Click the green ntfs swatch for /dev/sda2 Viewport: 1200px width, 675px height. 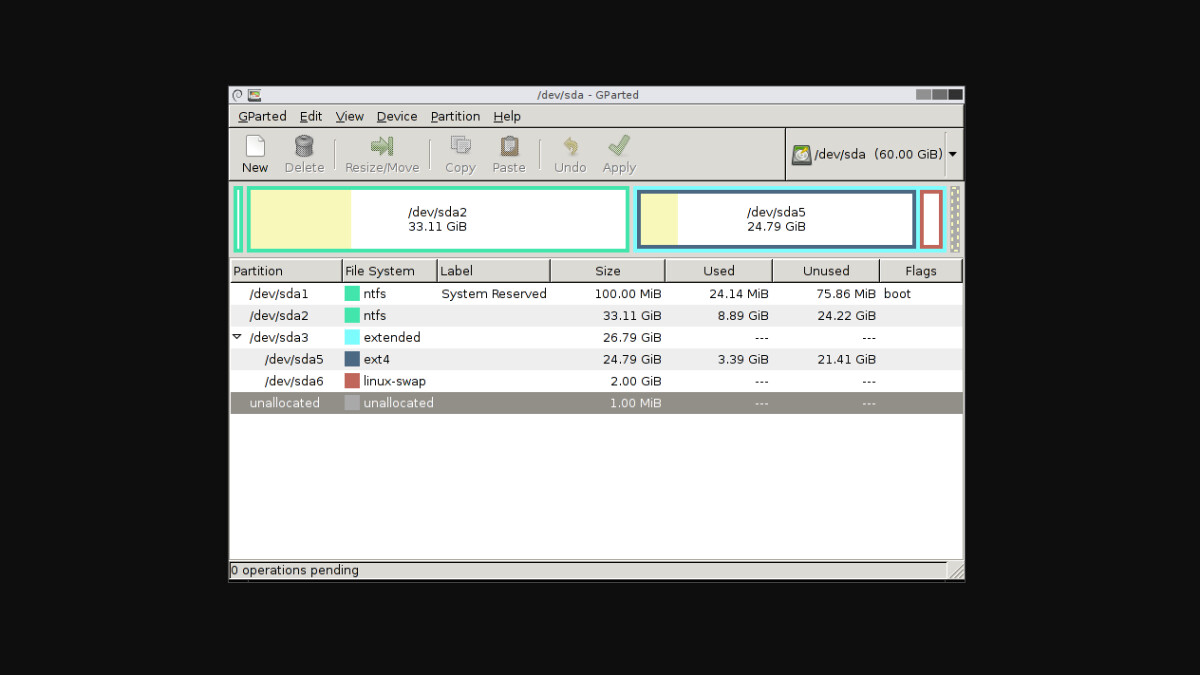click(x=352, y=316)
